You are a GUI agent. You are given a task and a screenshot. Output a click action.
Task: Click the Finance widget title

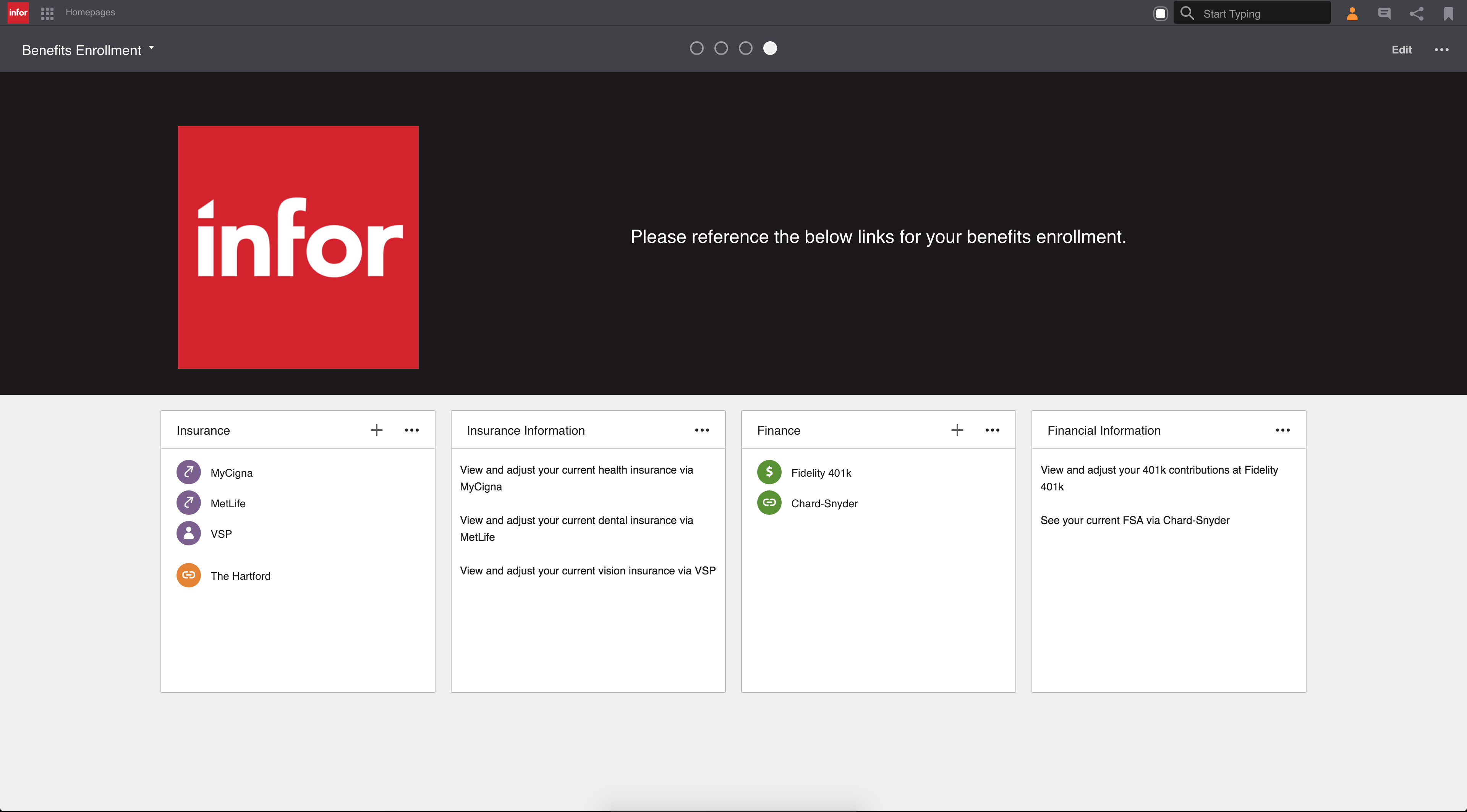point(779,430)
